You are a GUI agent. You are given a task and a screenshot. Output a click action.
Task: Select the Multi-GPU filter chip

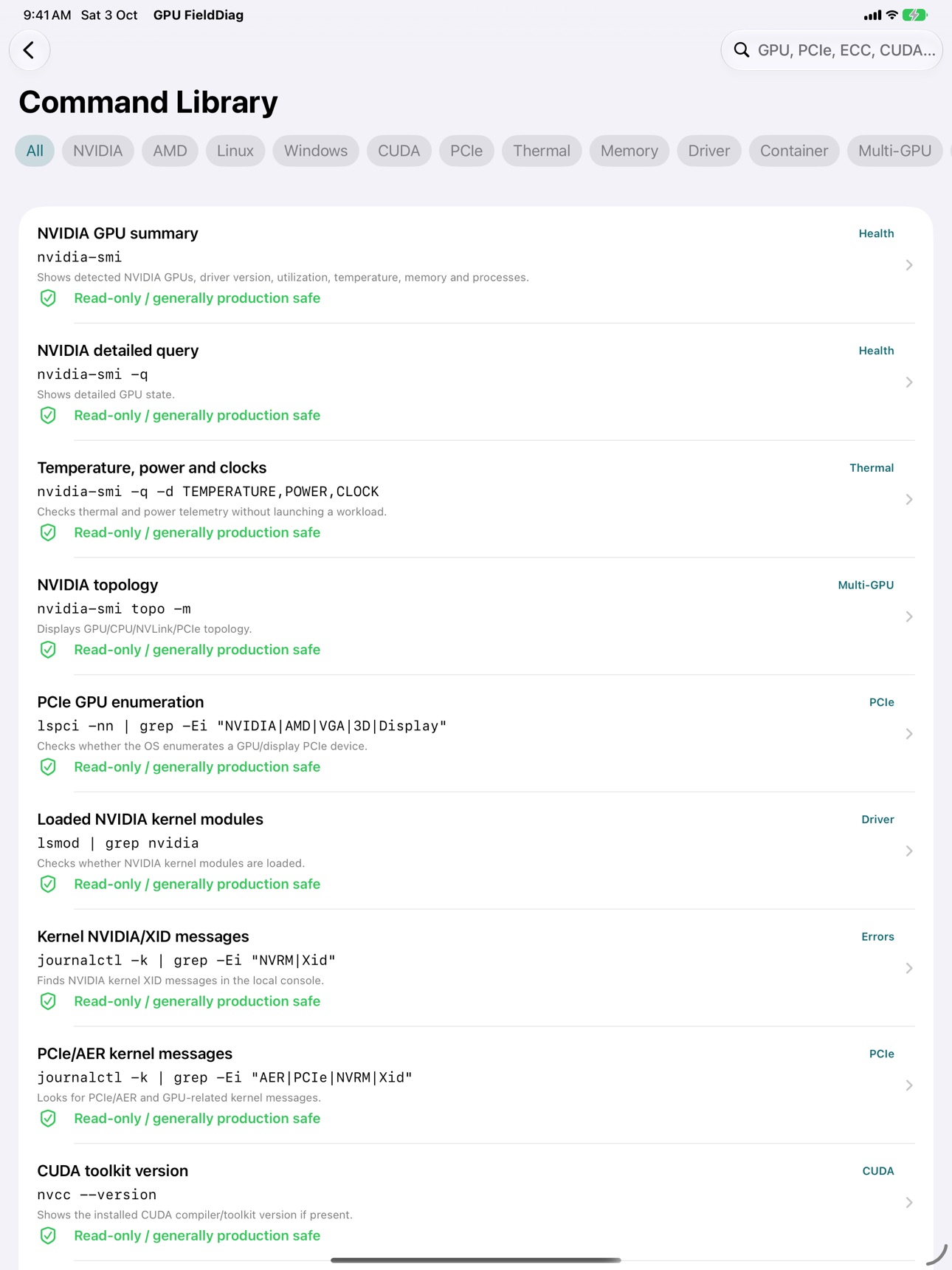(x=895, y=151)
